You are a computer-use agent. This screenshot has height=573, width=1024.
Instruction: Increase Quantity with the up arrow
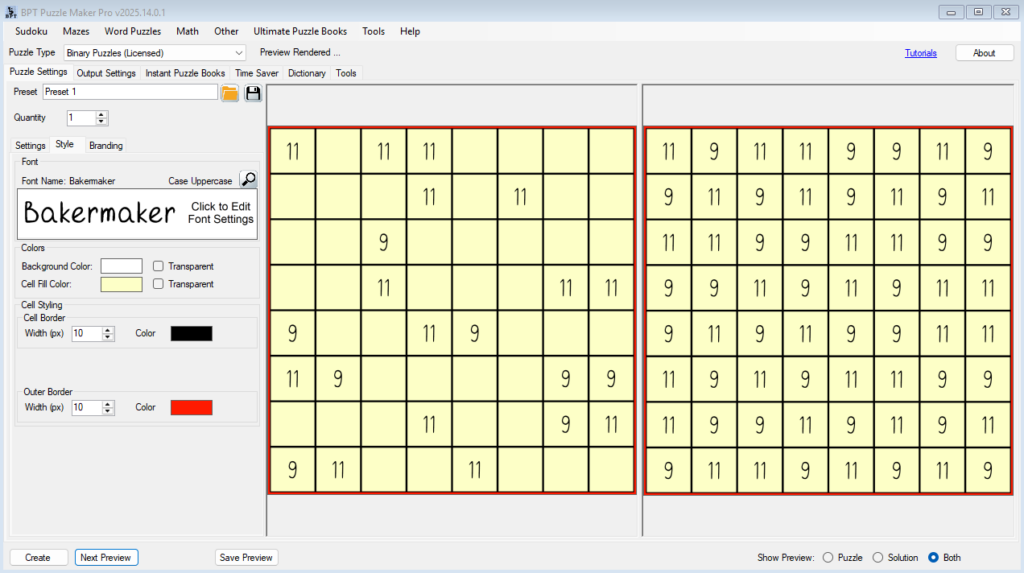tap(101, 114)
